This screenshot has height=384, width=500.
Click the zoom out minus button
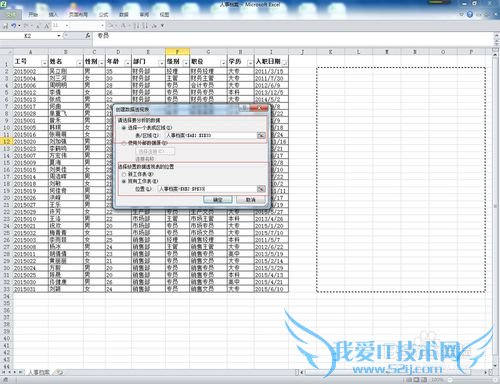(x=450, y=380)
